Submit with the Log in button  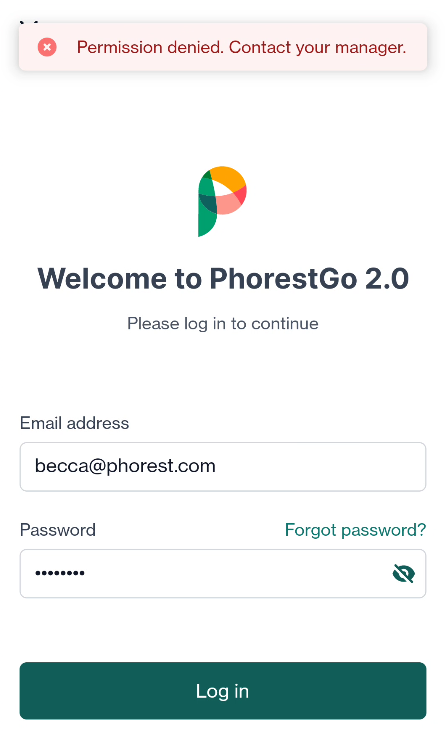223,691
